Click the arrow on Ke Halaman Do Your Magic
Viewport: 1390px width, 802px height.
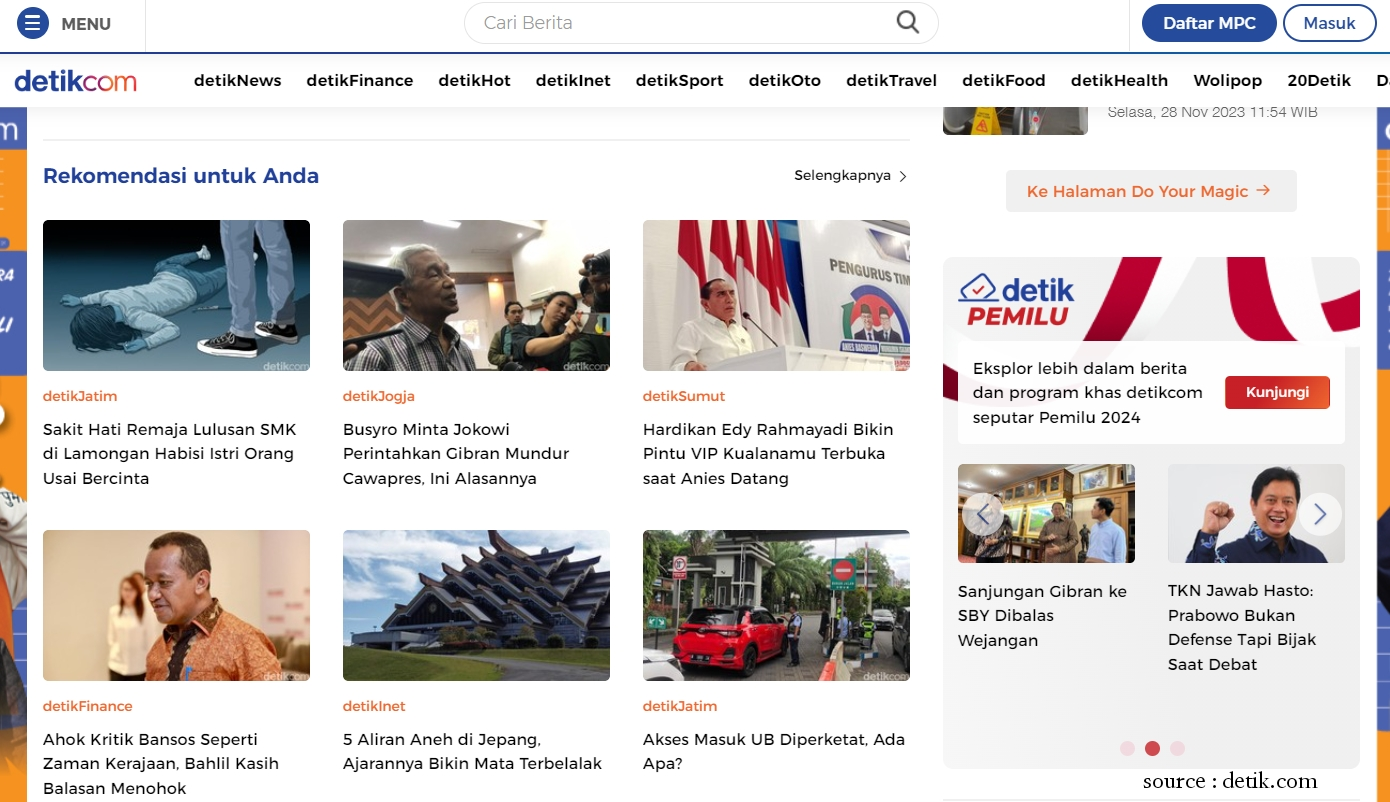point(1263,190)
